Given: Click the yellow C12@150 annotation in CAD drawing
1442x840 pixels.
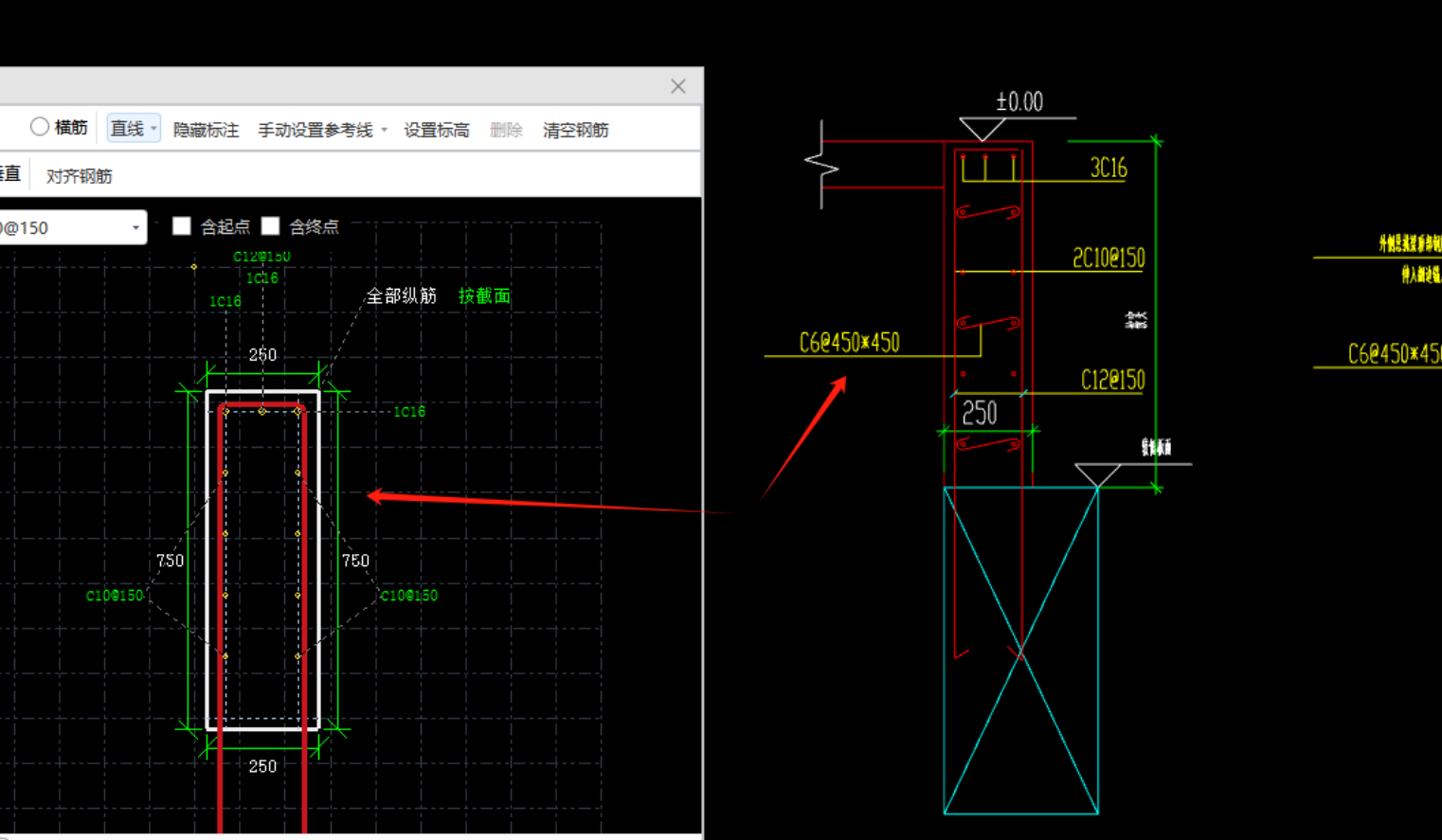Looking at the screenshot, I should point(1112,380).
